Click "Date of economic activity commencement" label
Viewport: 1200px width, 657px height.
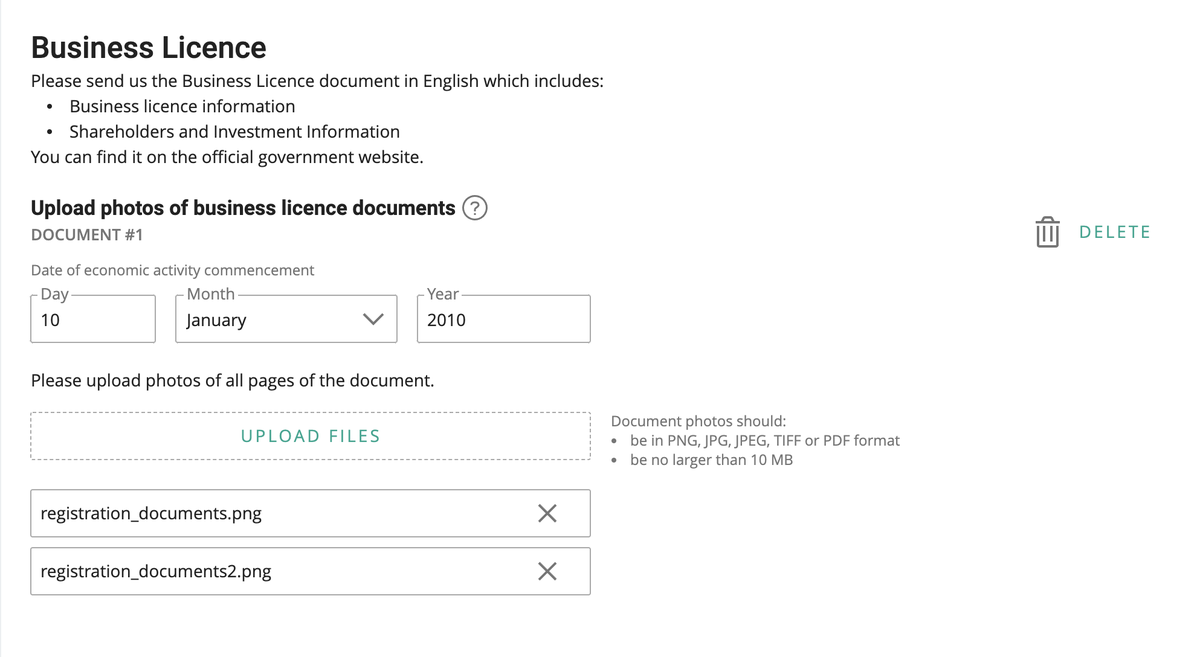click(x=172, y=270)
